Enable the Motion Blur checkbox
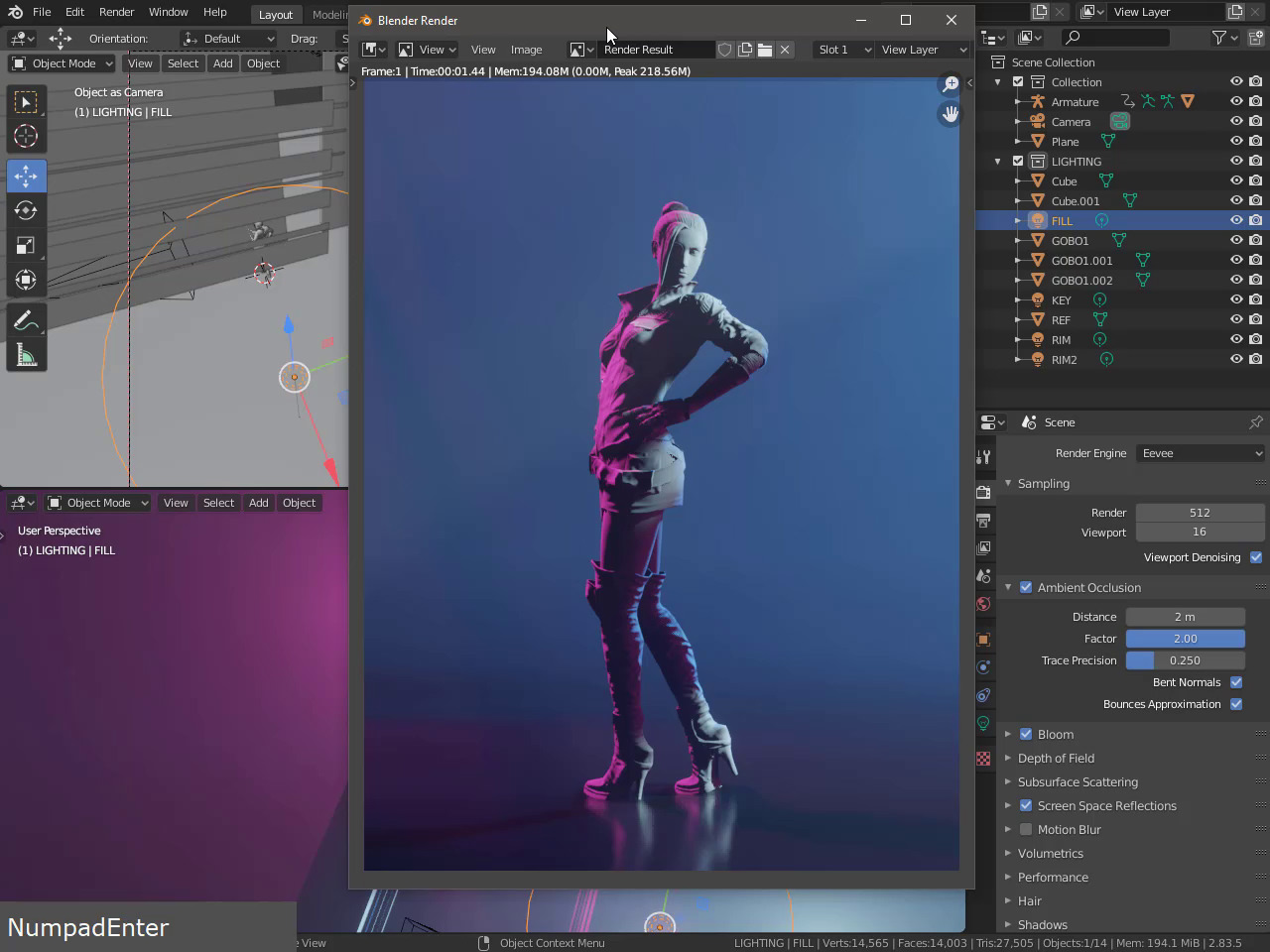The image size is (1270, 952). click(1026, 829)
